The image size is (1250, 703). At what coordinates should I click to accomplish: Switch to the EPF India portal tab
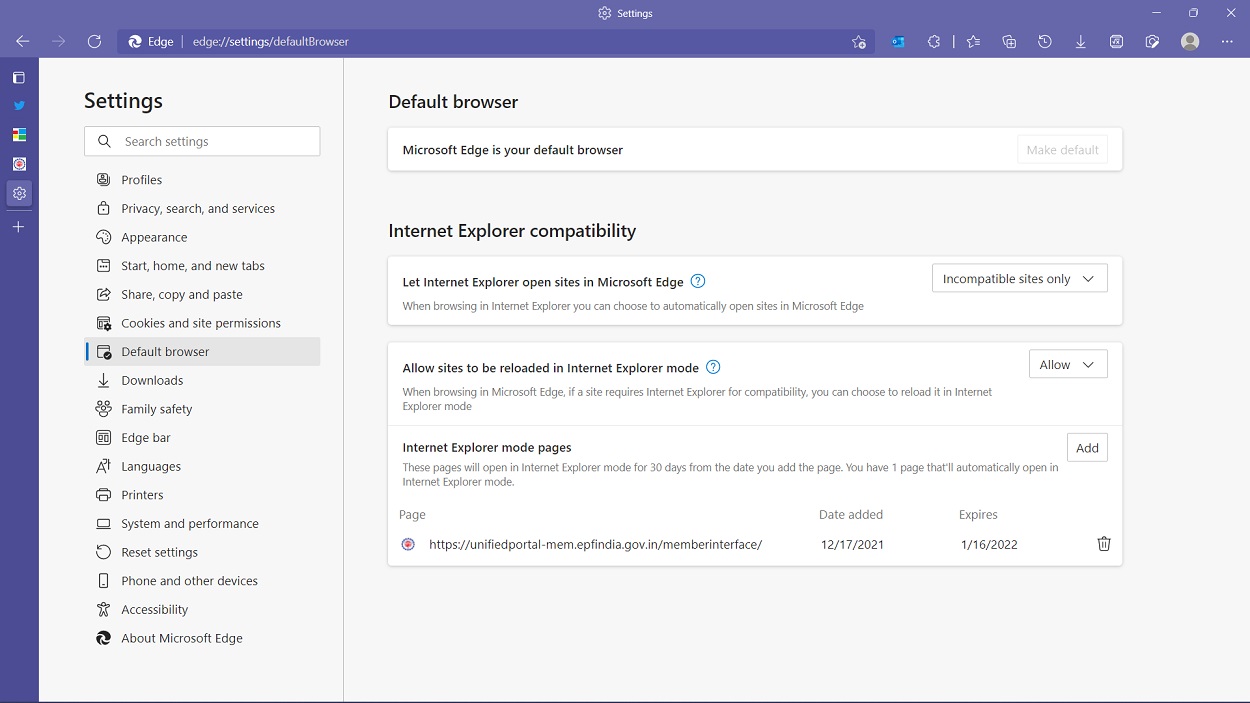click(x=19, y=164)
